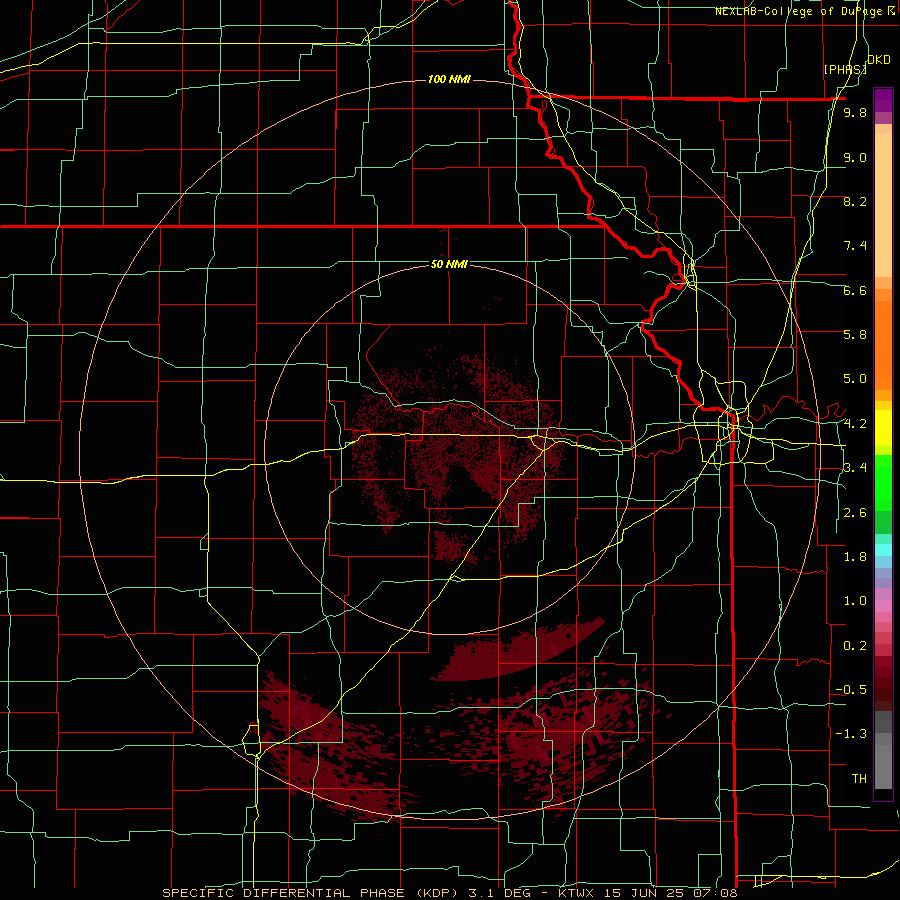
Task: Click the bright green band of the color bar
Action: 883,482
